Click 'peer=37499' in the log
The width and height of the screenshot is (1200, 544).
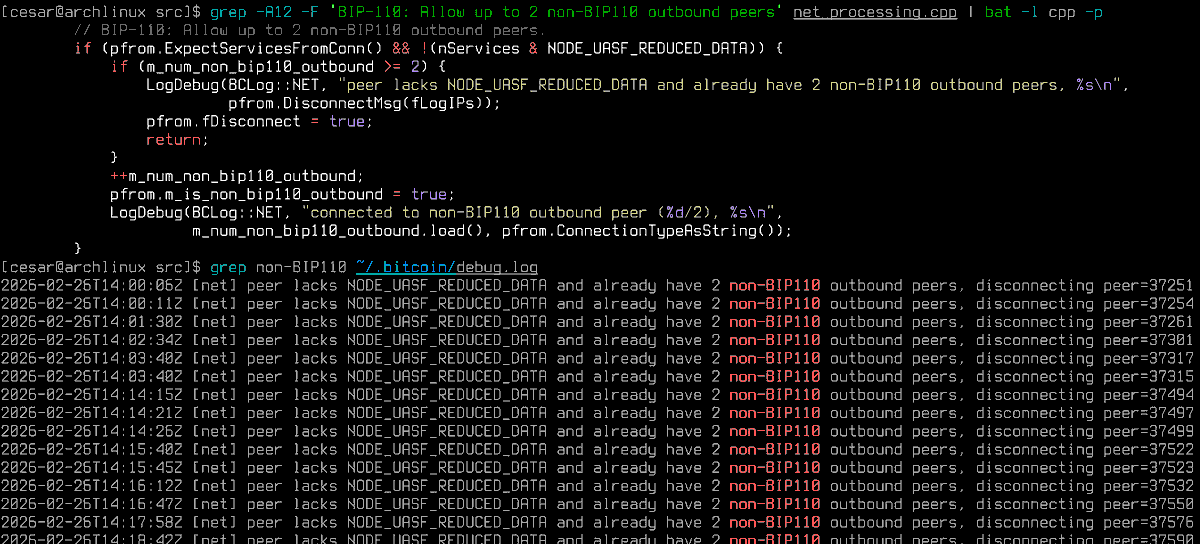1148,431
